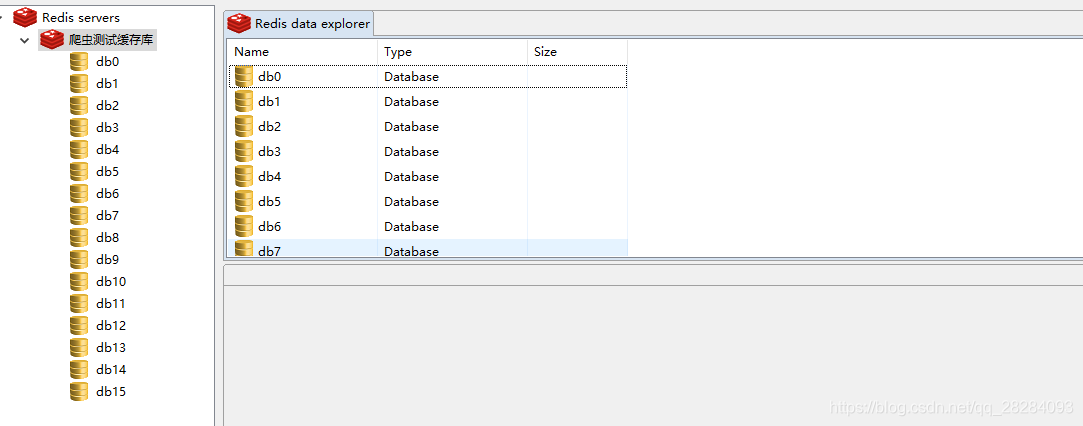The width and height of the screenshot is (1083, 426).
Task: Select the db0 name in the table
Action: click(x=269, y=77)
